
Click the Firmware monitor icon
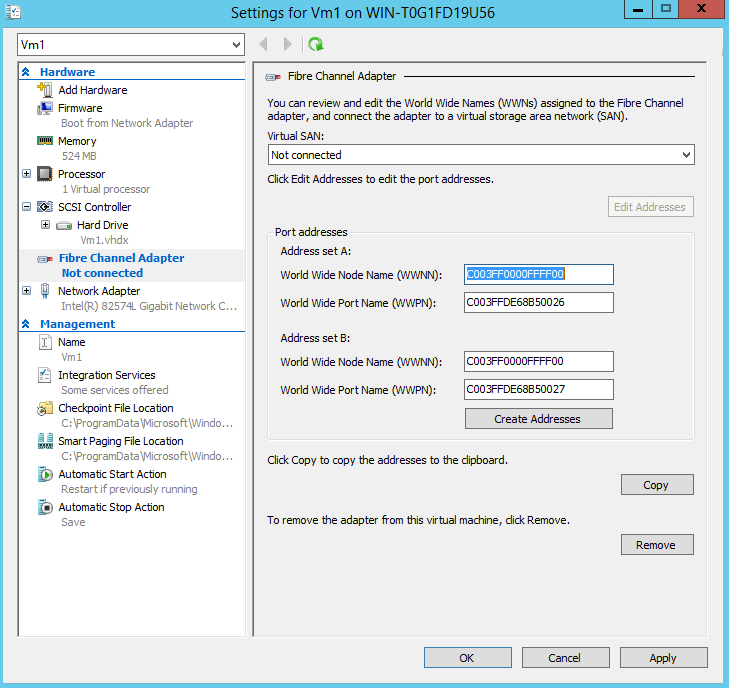coord(45,108)
